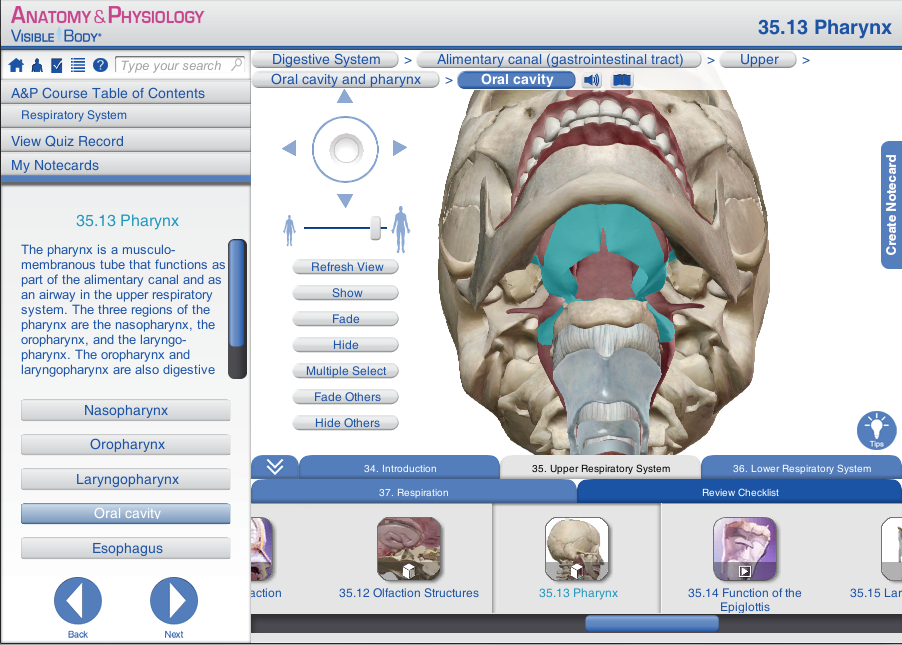This screenshot has height=645, width=902.
Task: Open the list index icon
Action: point(78,66)
